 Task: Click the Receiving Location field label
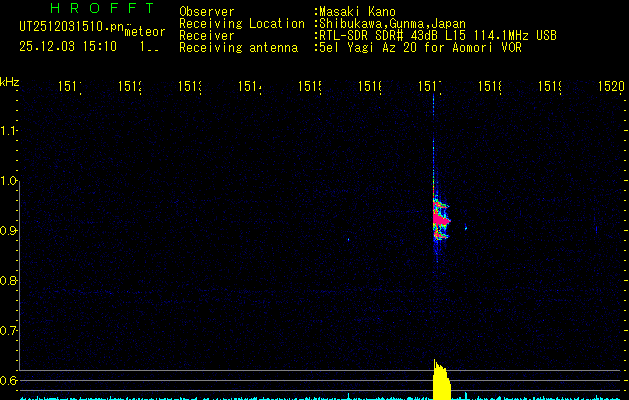pos(241,23)
